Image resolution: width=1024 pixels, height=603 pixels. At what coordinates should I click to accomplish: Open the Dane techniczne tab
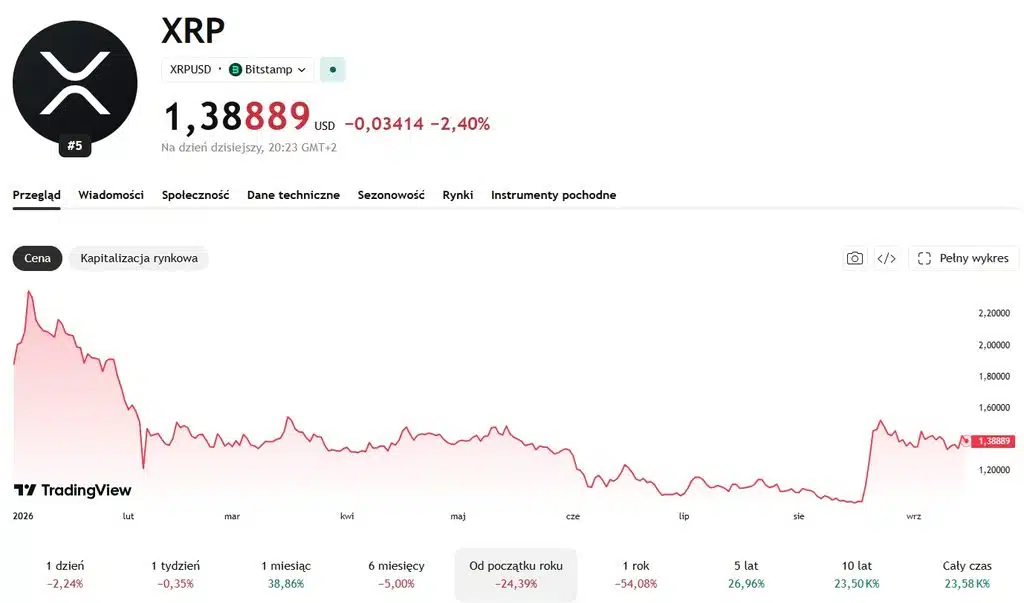pos(293,195)
